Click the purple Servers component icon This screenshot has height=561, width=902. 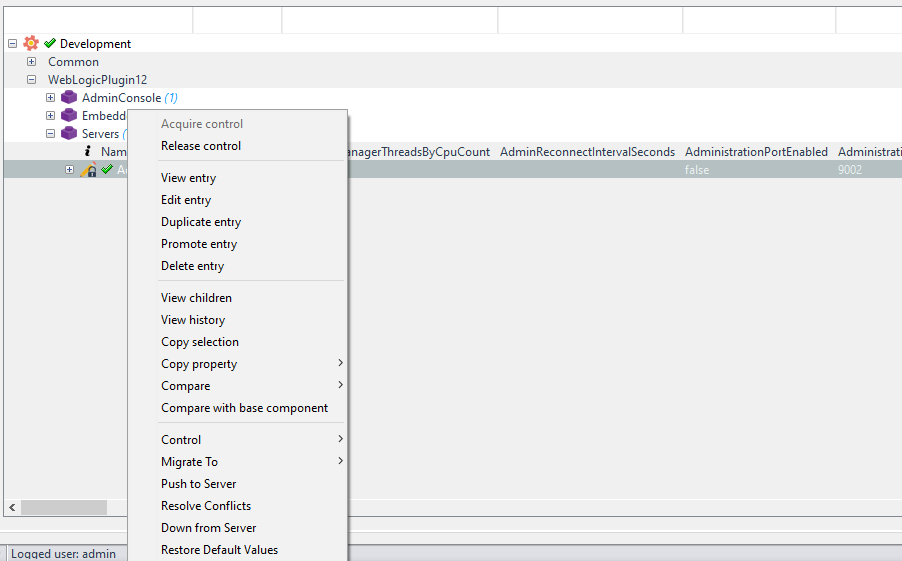tap(69, 133)
